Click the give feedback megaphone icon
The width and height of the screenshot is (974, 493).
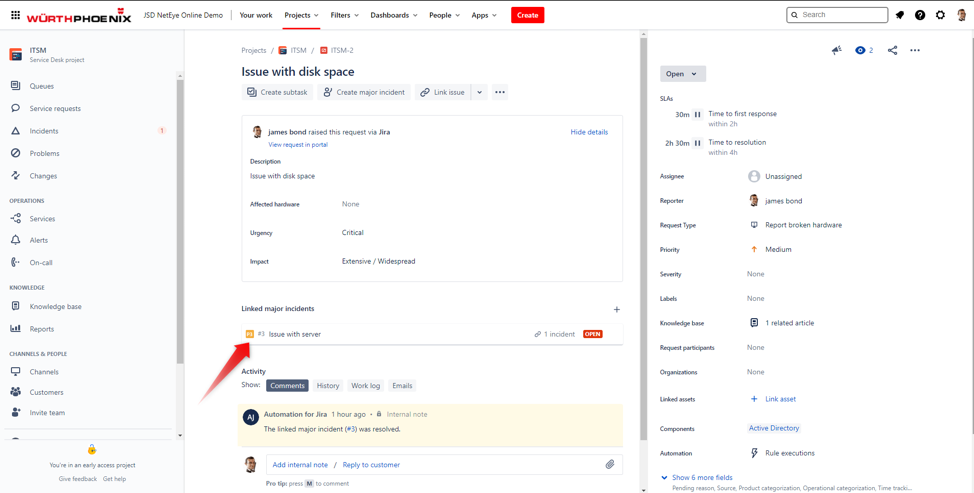click(837, 50)
